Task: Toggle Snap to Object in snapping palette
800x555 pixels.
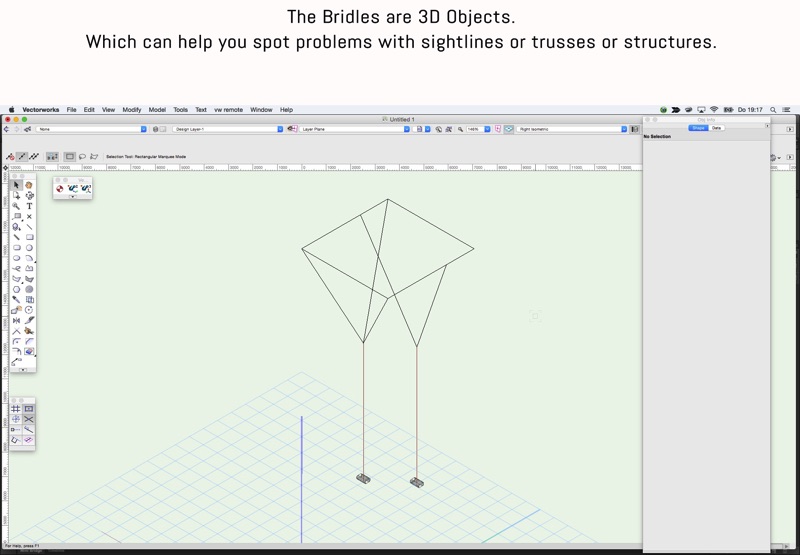Action: tap(29, 409)
